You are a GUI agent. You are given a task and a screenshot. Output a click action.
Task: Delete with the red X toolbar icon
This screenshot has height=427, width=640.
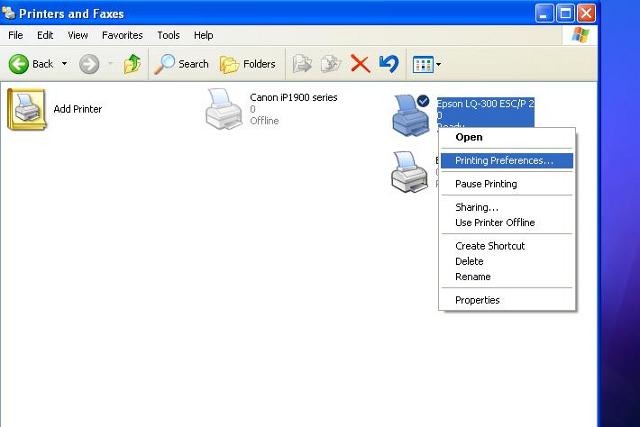[360, 64]
